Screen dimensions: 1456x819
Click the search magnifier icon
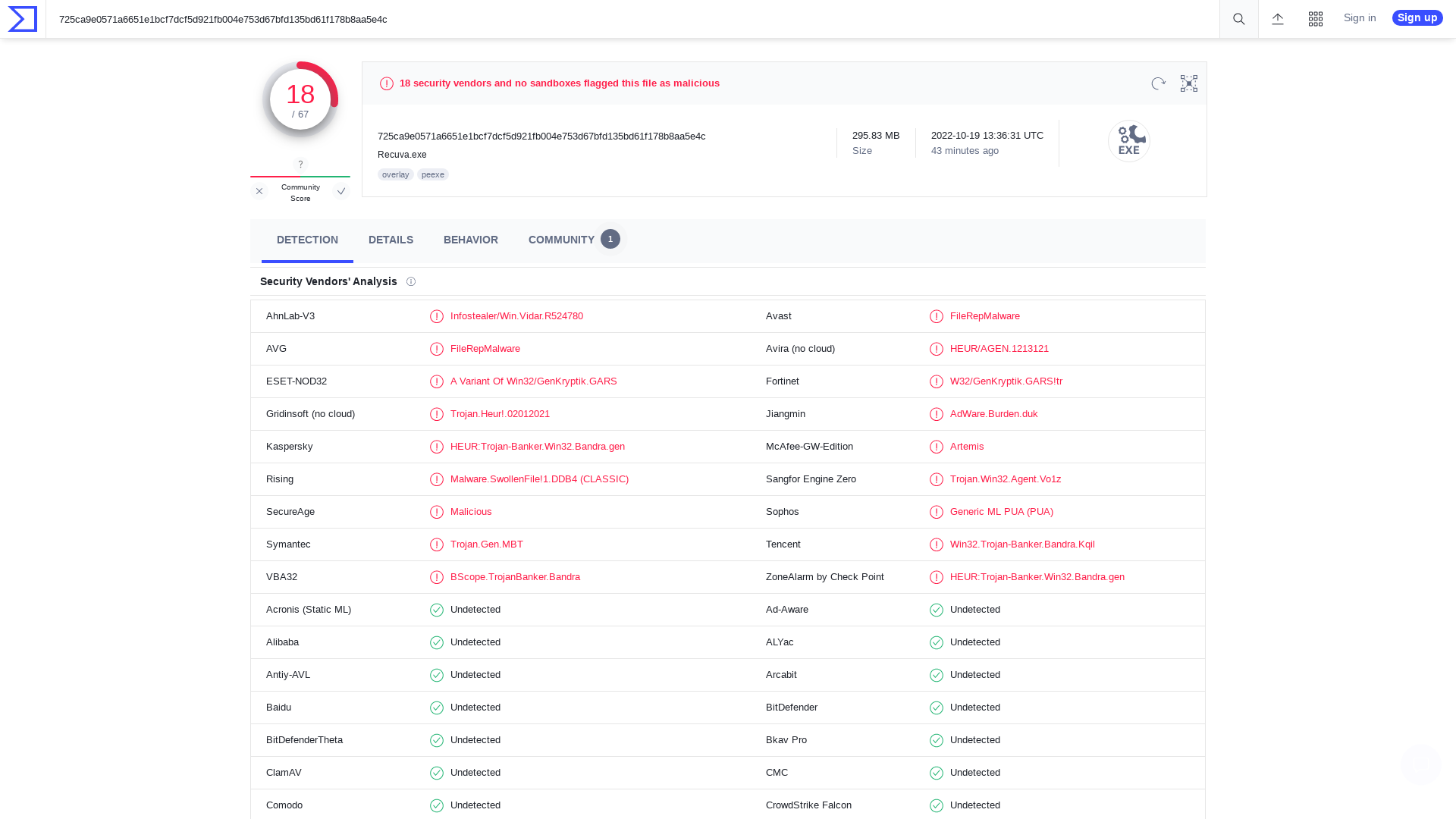pos(1238,19)
